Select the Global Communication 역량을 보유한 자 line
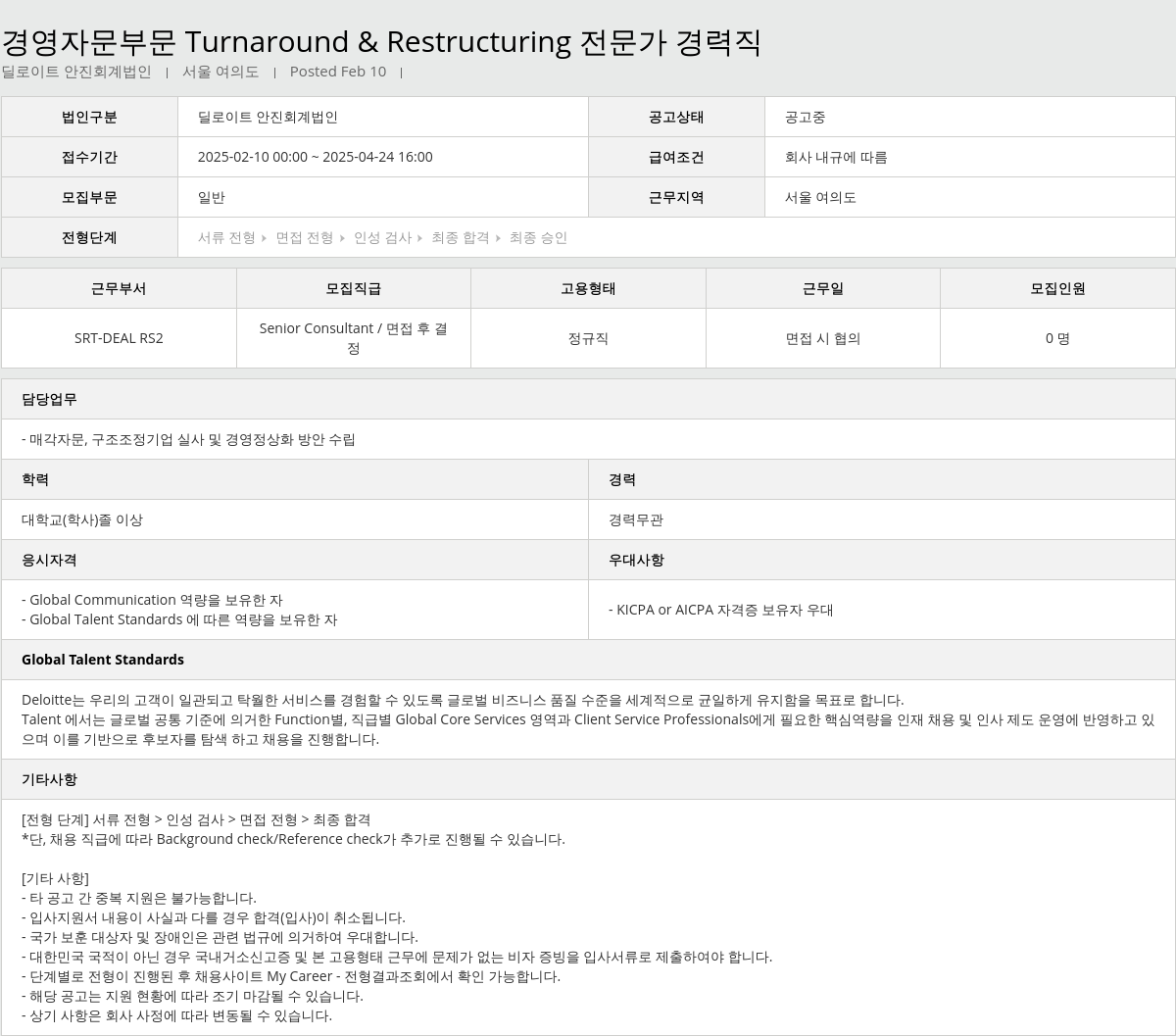 click(152, 600)
